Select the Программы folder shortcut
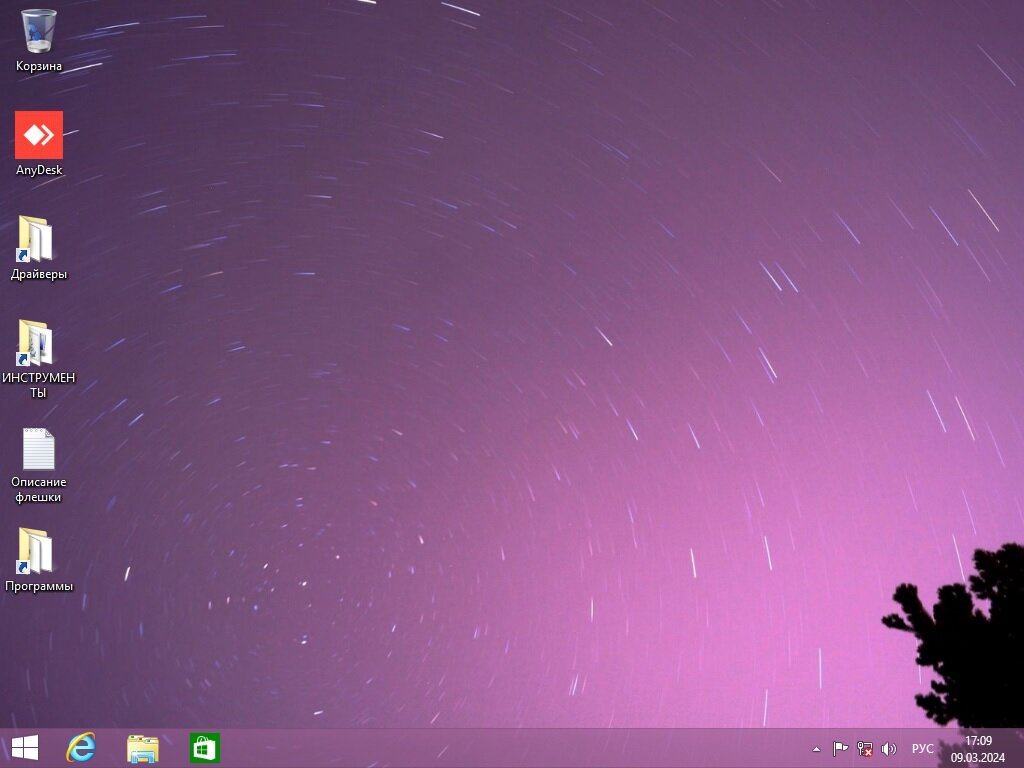 (35, 551)
